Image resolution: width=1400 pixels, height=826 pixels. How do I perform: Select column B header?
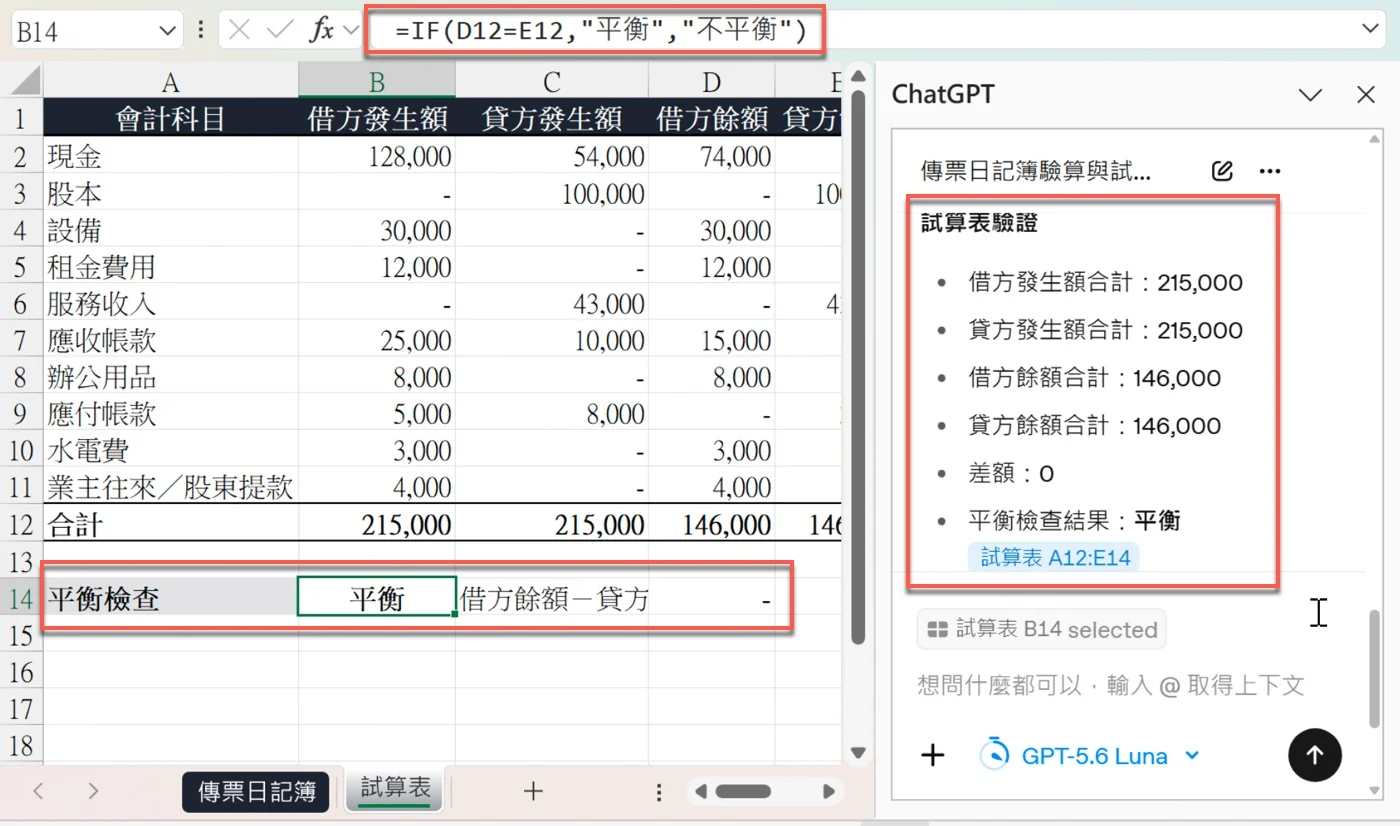click(x=377, y=81)
